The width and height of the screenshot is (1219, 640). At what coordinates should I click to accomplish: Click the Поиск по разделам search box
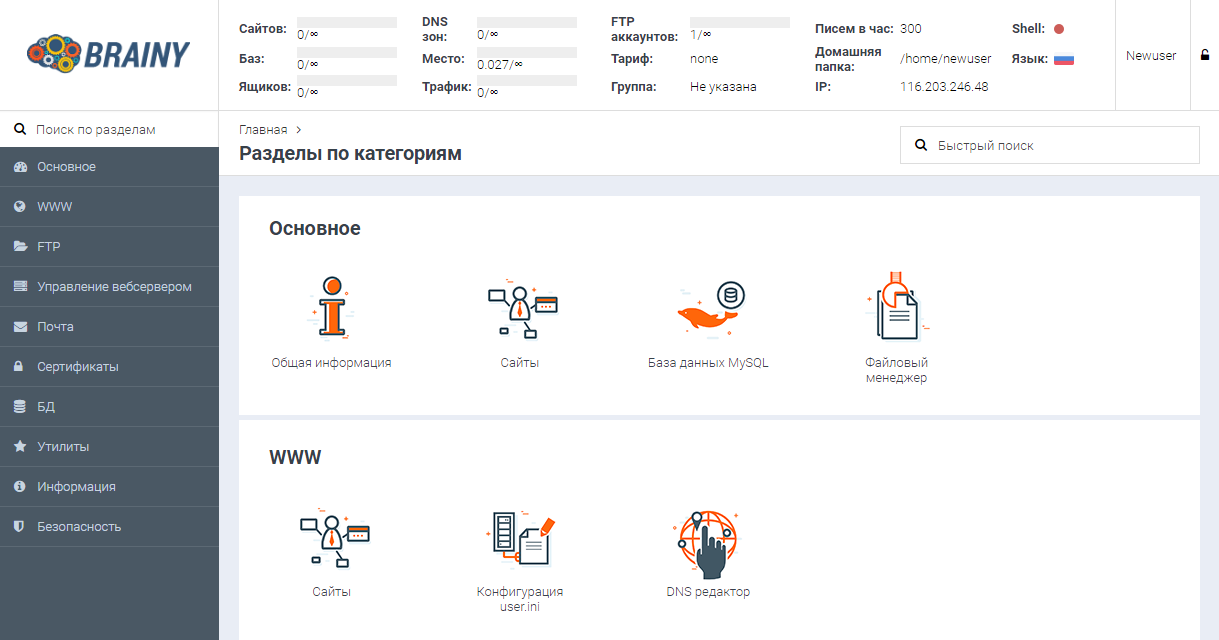(110, 130)
